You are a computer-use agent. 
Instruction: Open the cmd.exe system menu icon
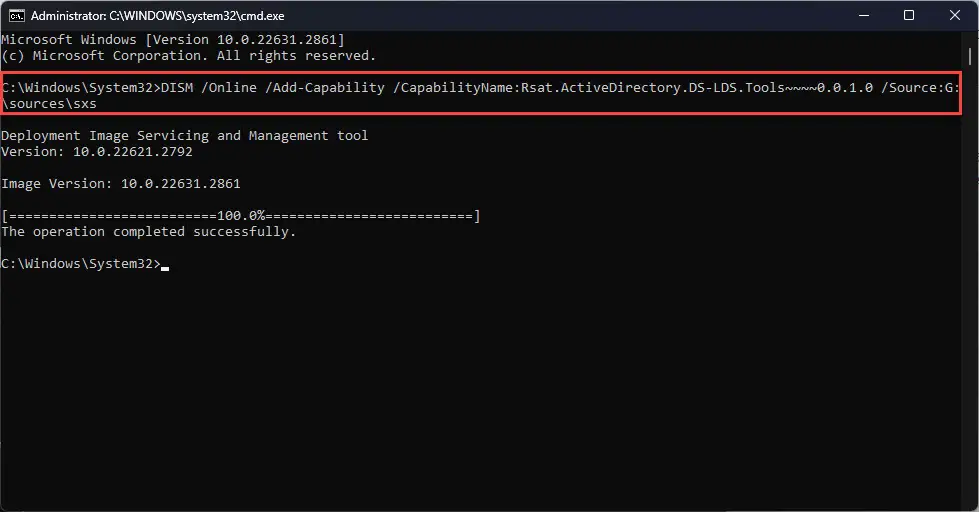point(16,16)
